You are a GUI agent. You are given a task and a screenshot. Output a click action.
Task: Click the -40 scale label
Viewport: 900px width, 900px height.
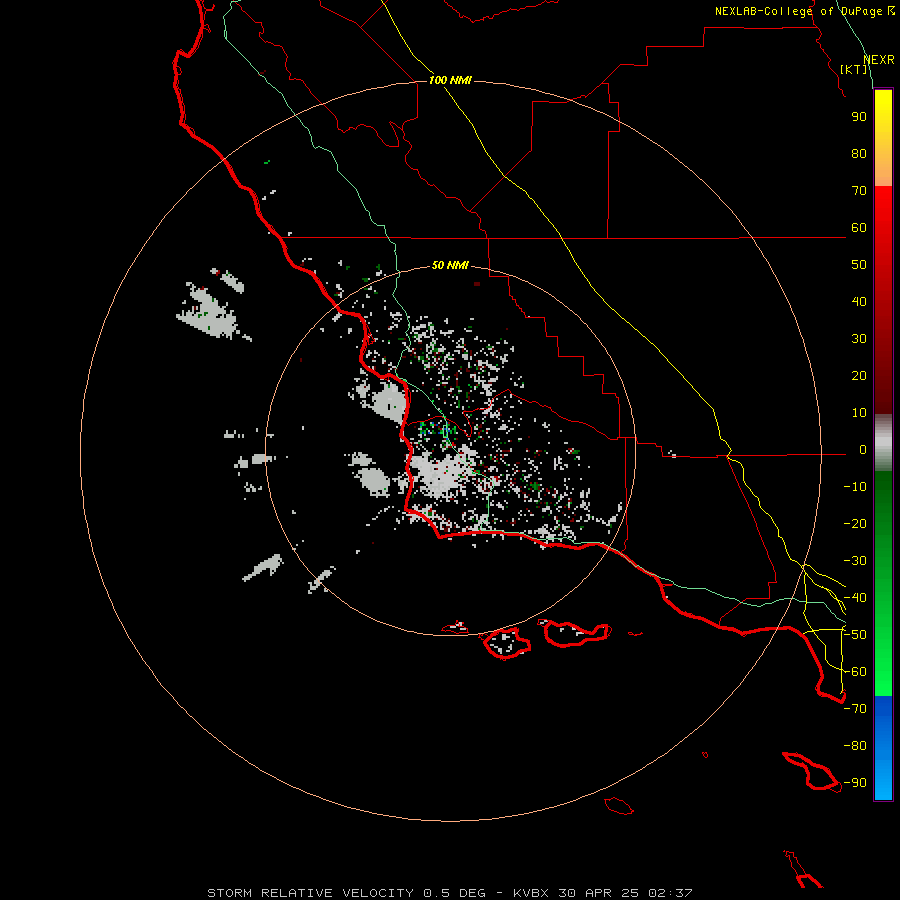(855, 598)
